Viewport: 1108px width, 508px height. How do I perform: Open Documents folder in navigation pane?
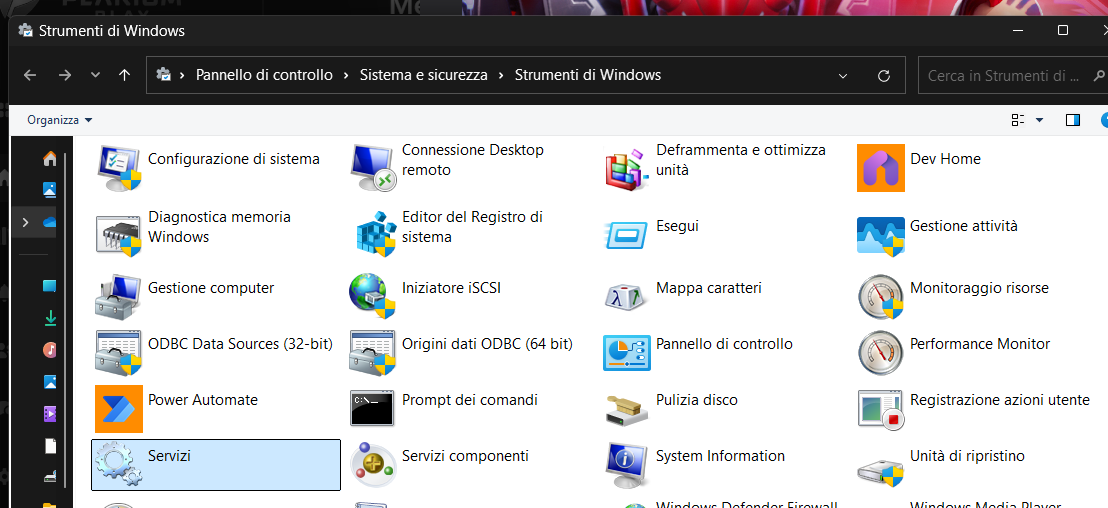[50, 446]
